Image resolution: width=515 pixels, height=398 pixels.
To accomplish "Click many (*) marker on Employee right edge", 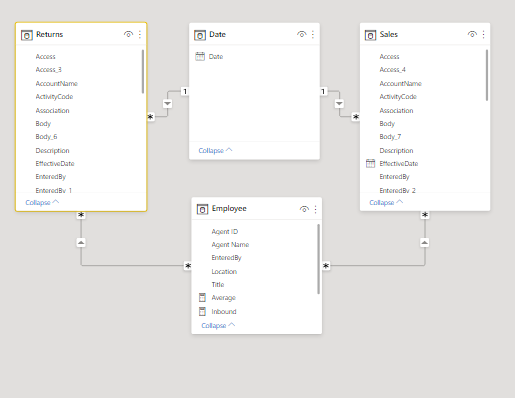I will tap(326, 266).
